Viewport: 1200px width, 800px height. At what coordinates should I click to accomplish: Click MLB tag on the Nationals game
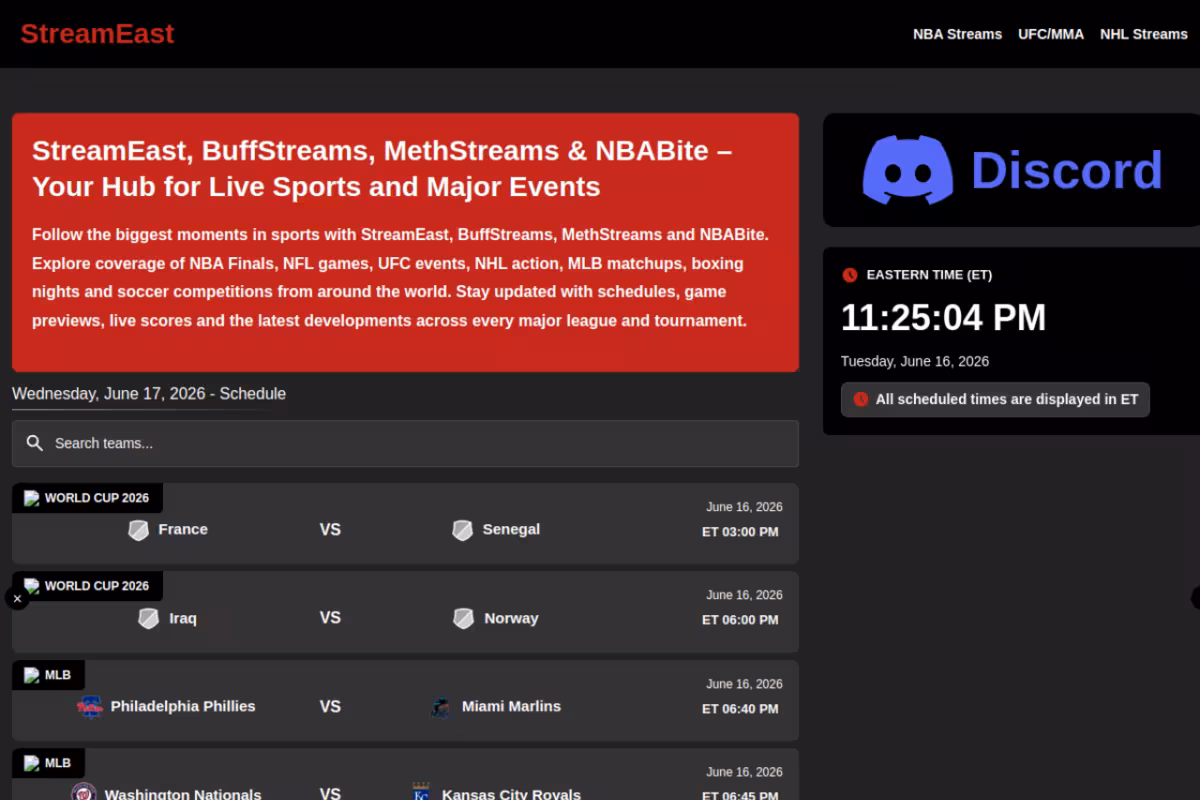click(x=48, y=763)
